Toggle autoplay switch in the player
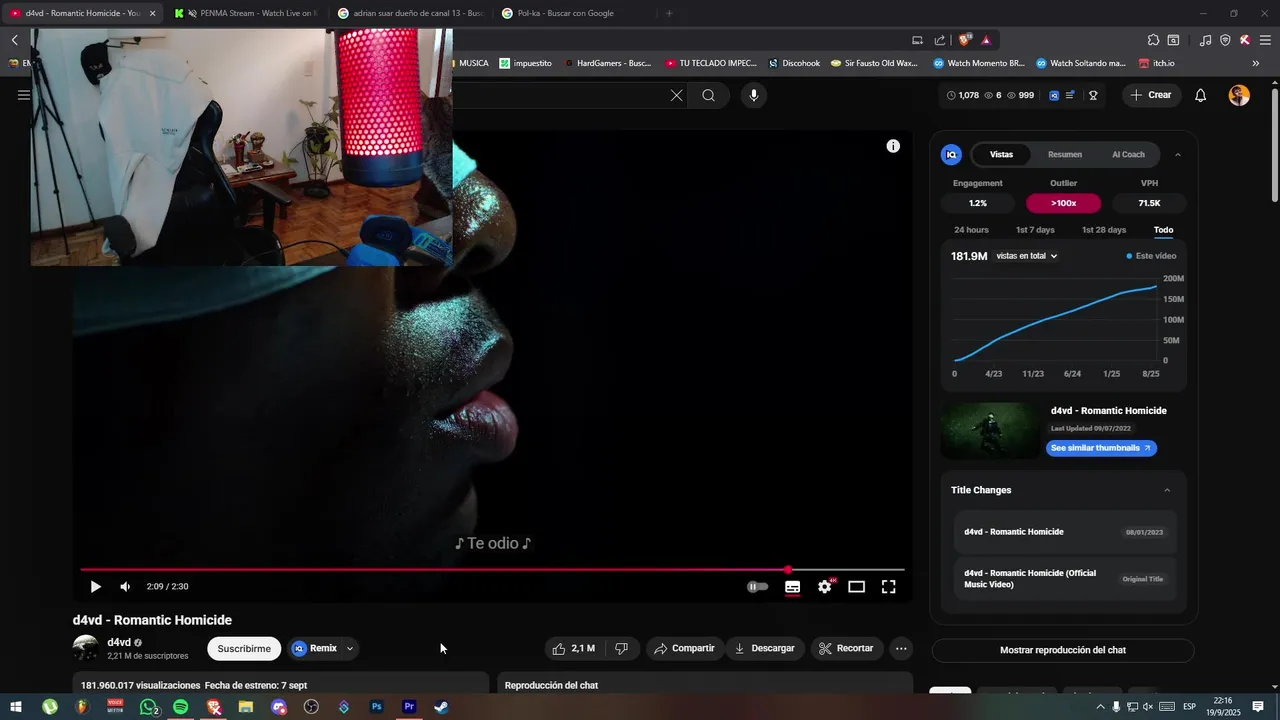1280x720 pixels. [x=758, y=587]
